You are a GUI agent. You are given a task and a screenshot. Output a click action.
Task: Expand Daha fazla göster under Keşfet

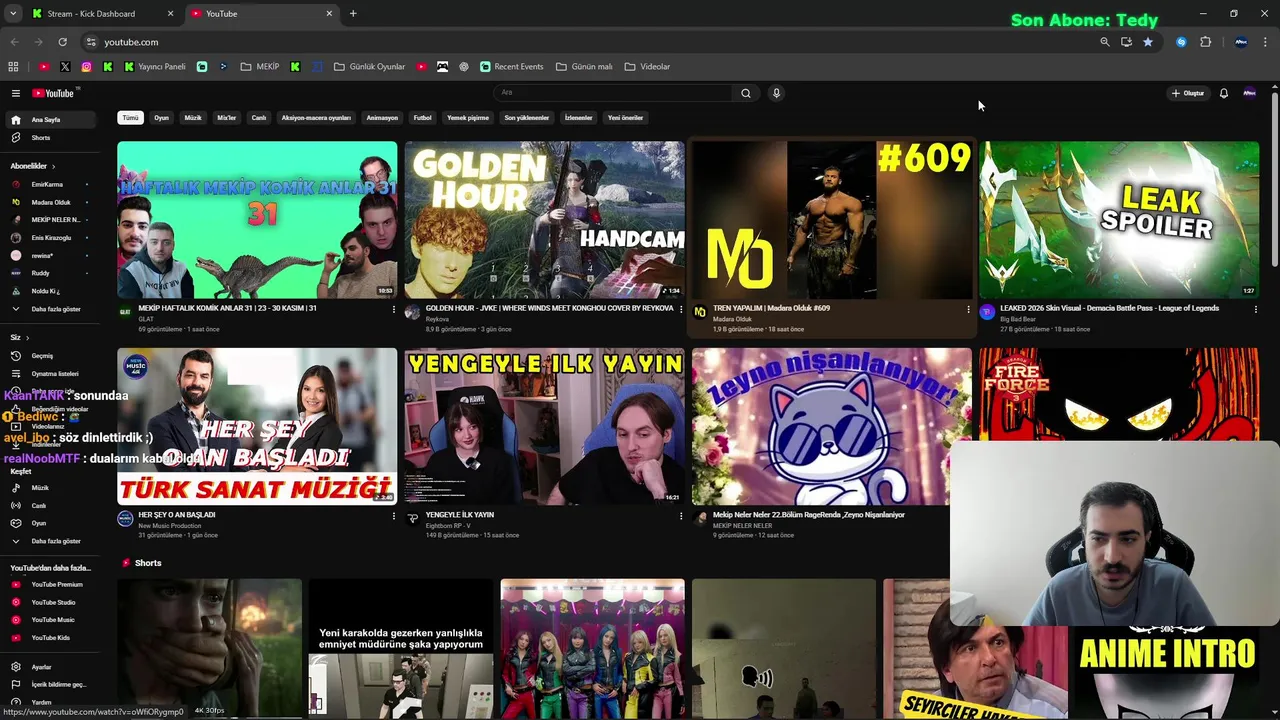coord(50,541)
